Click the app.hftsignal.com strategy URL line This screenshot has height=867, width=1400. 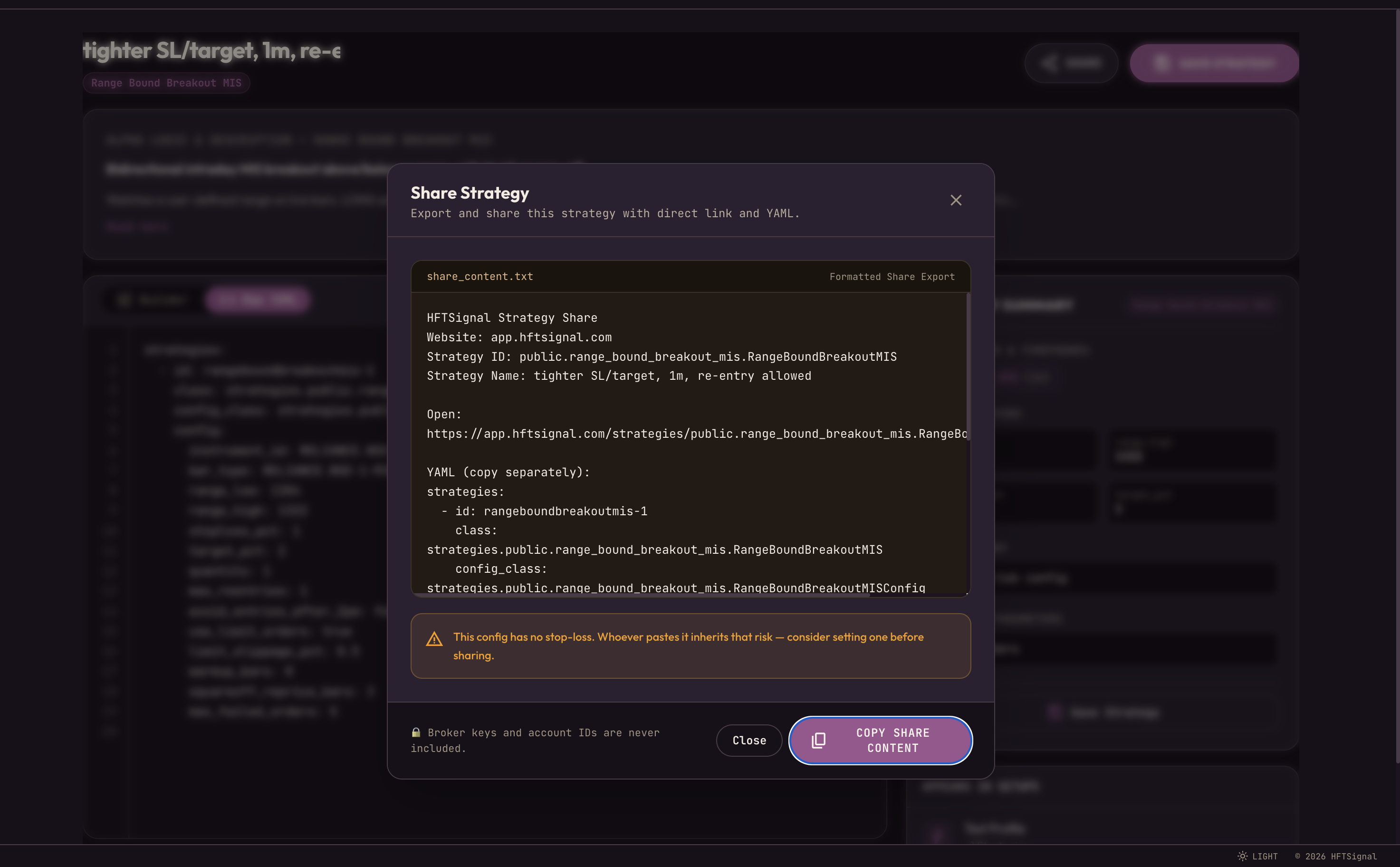tap(697, 434)
